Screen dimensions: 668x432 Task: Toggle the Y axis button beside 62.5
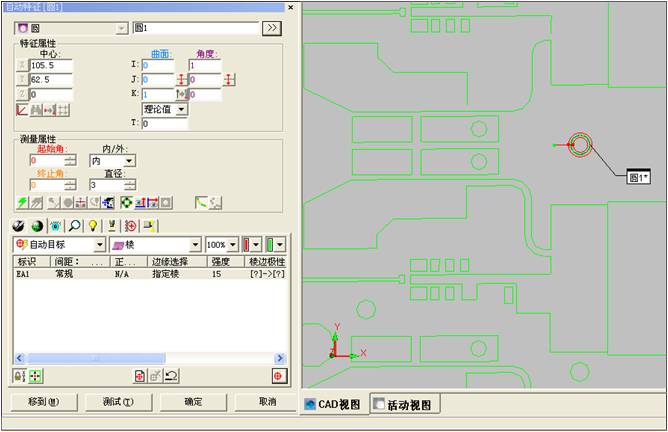tap(22, 80)
